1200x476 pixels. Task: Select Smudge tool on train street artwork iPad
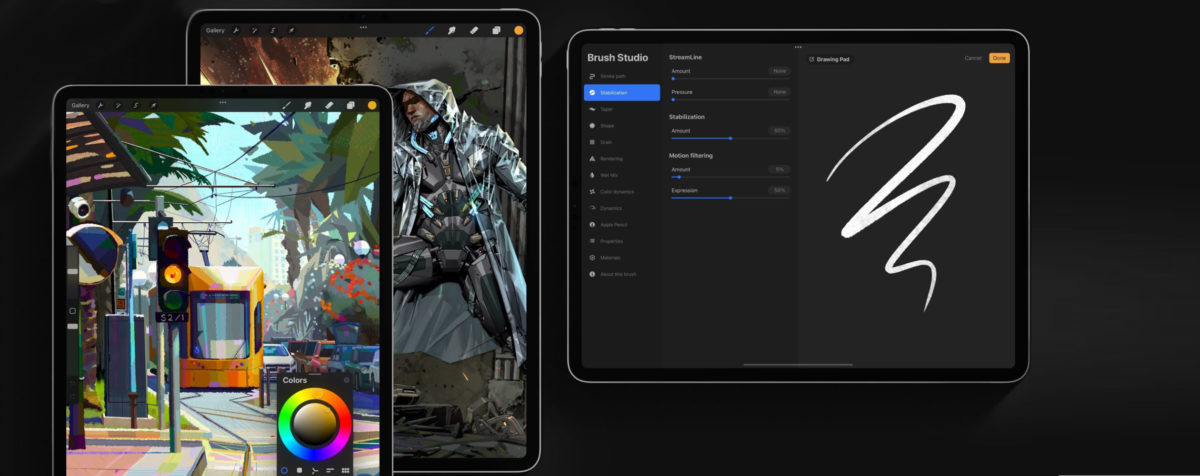tap(308, 105)
